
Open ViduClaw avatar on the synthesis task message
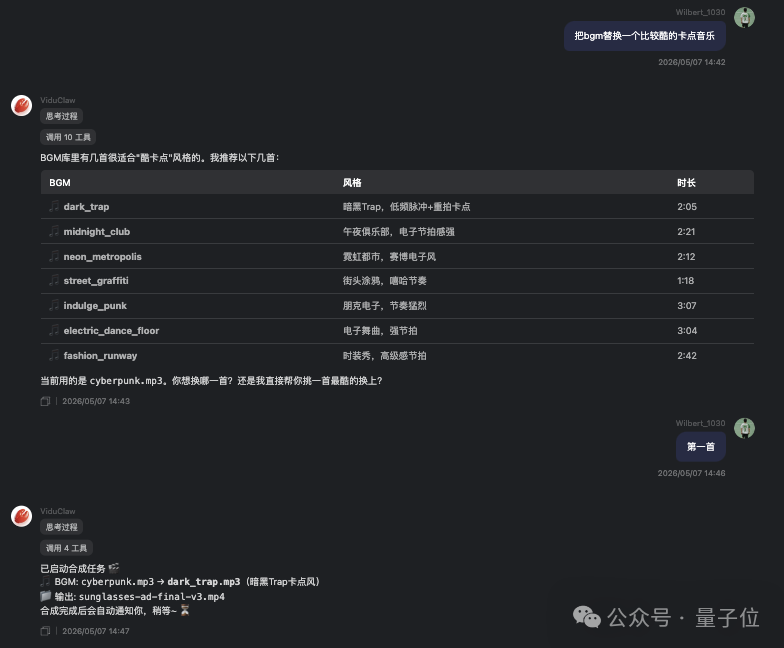(x=22, y=516)
